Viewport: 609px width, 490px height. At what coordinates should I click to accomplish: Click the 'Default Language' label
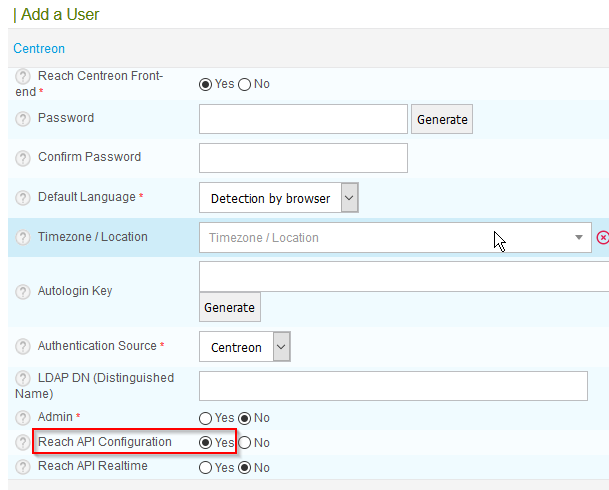[x=87, y=197]
